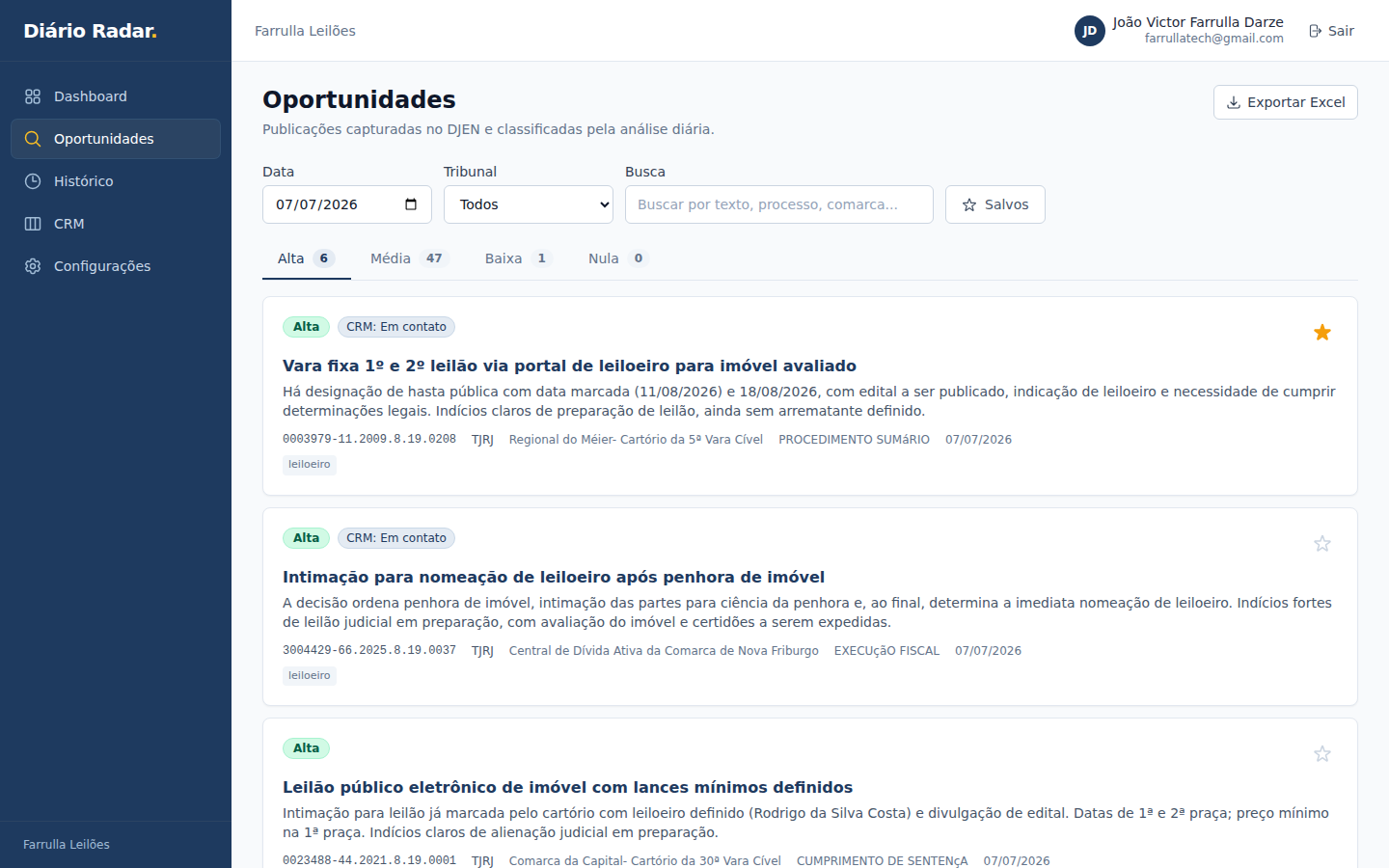Unsave the starred Vara fixa leilão opportunity
Viewport: 1389px width, 868px height.
coord(1322,333)
